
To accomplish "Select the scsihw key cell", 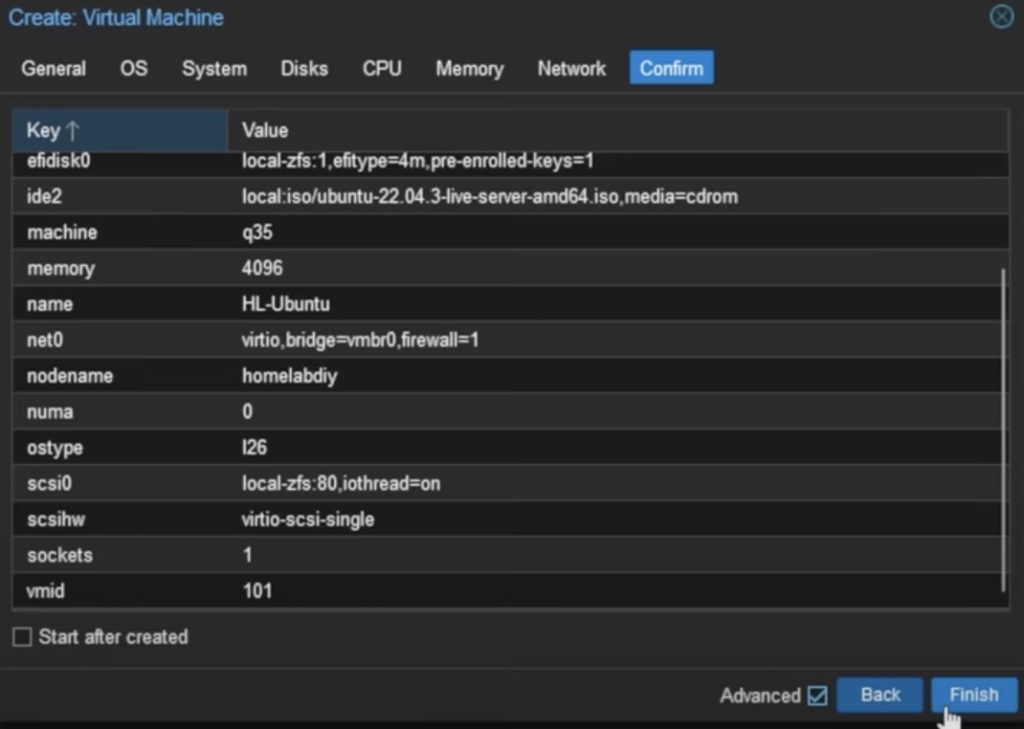I will pos(120,520).
